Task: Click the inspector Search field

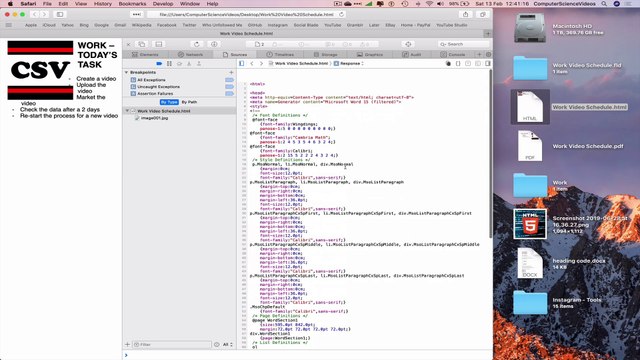Action: point(463,44)
